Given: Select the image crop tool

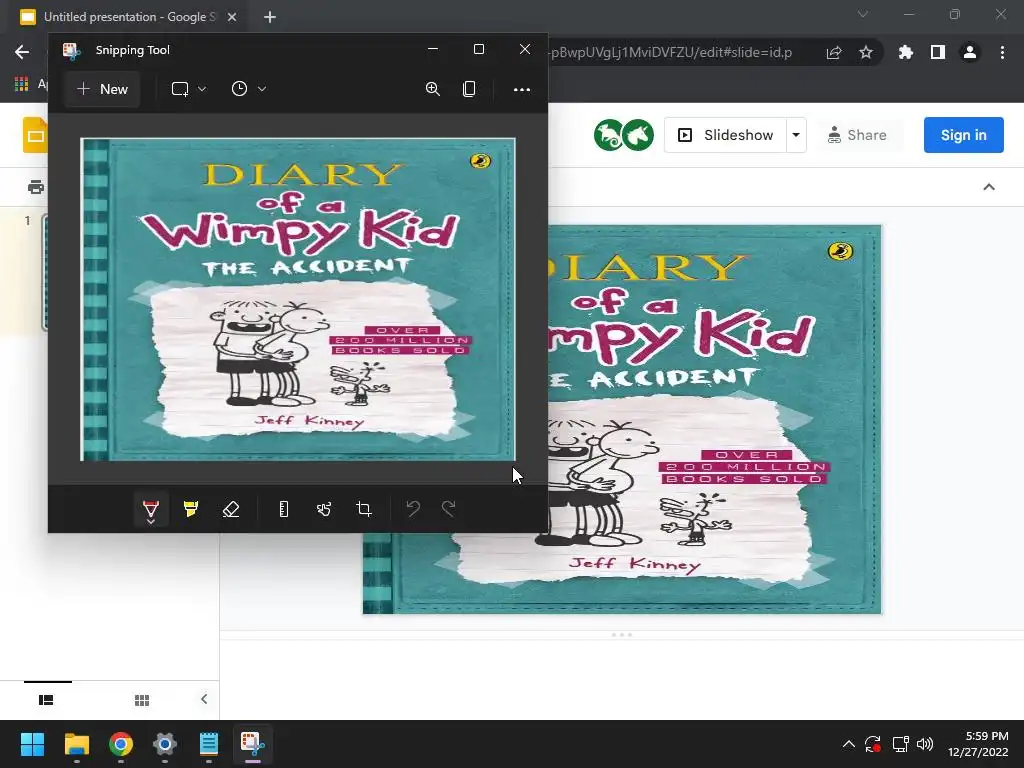Looking at the screenshot, I should (364, 509).
